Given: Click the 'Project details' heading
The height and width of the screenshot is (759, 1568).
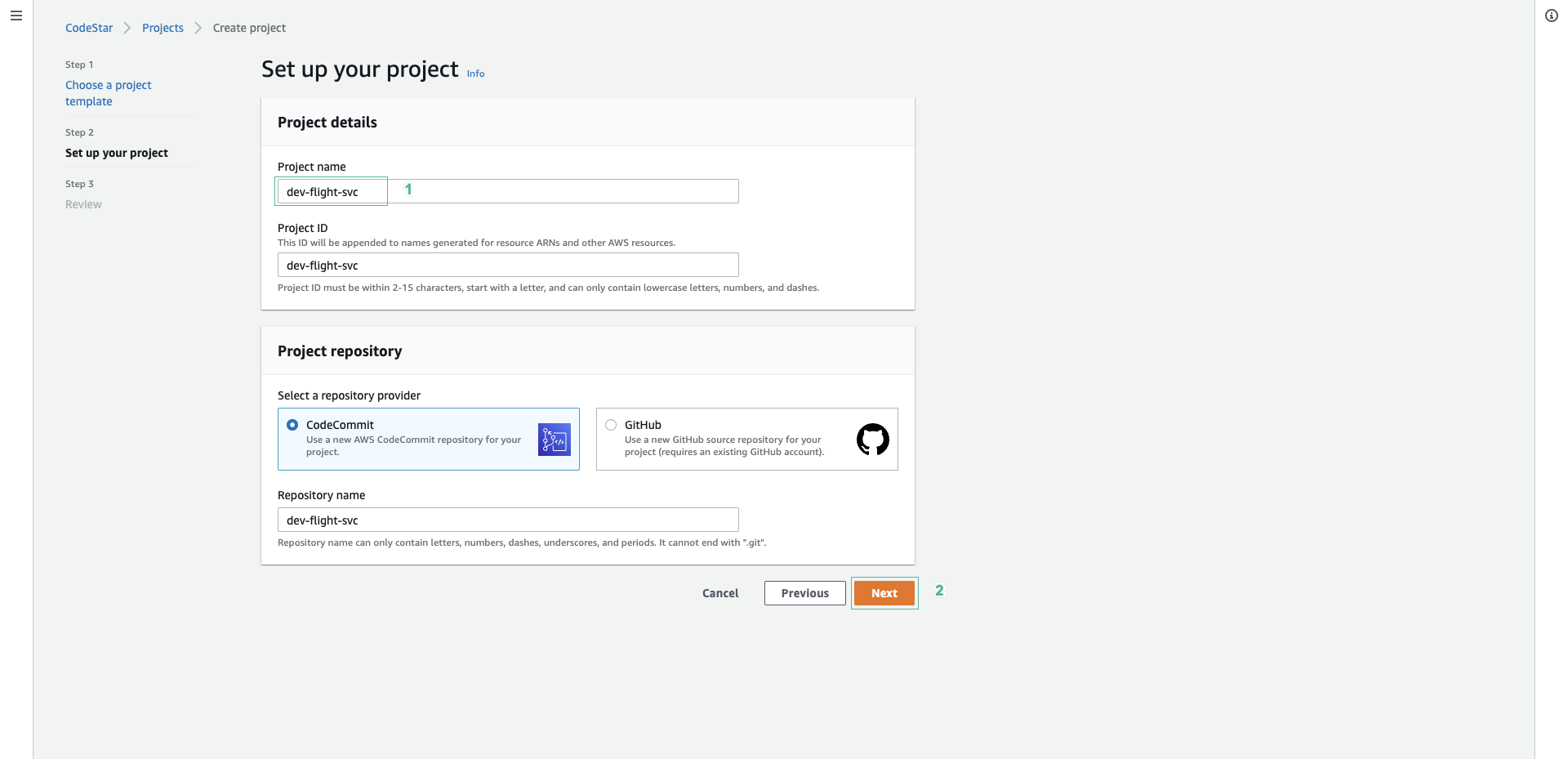Looking at the screenshot, I should [327, 123].
